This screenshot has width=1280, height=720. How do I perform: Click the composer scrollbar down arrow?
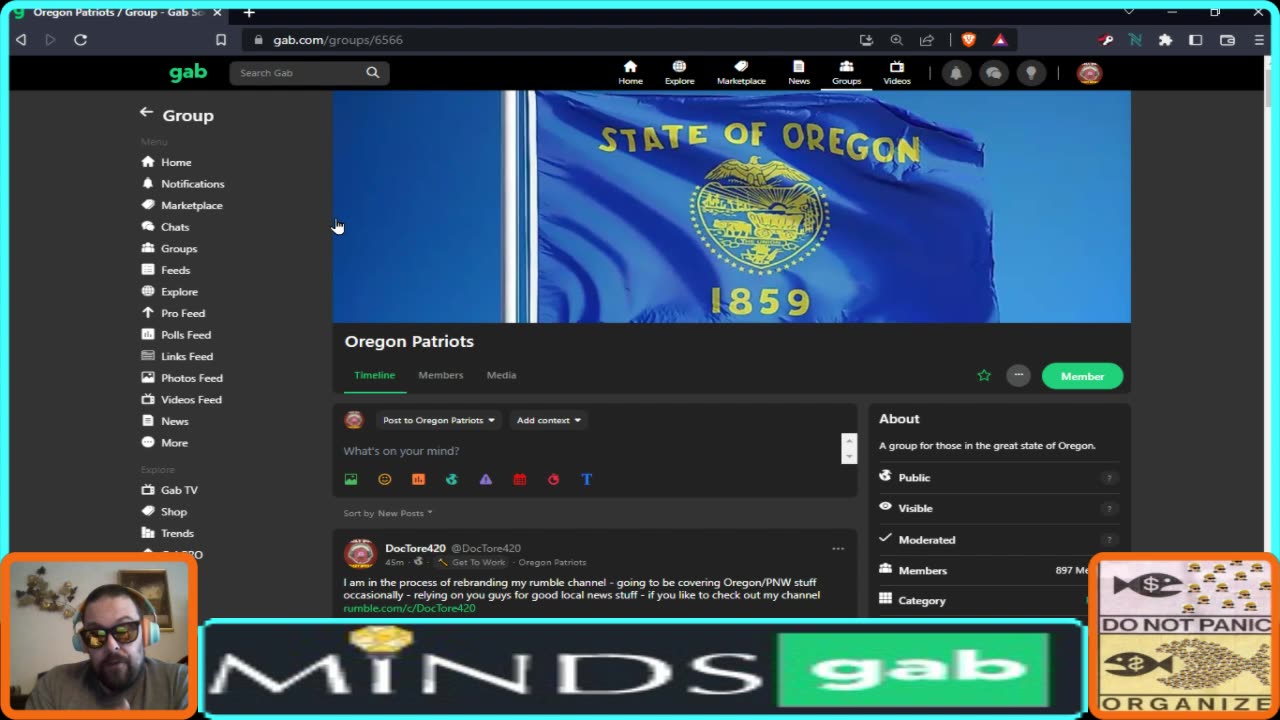pos(849,456)
